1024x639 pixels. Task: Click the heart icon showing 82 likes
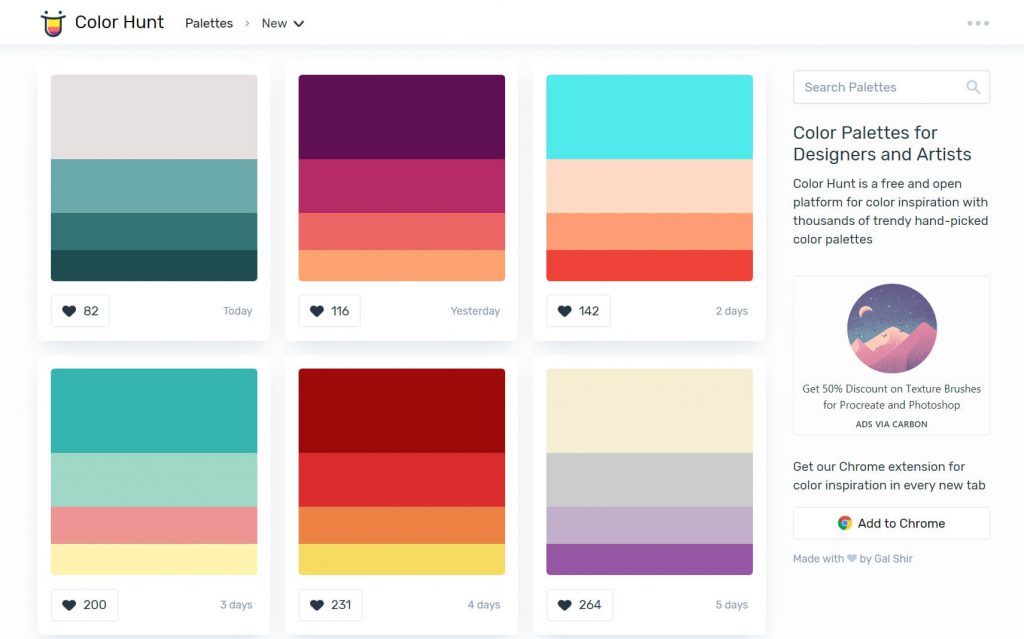pyautogui.click(x=69, y=311)
